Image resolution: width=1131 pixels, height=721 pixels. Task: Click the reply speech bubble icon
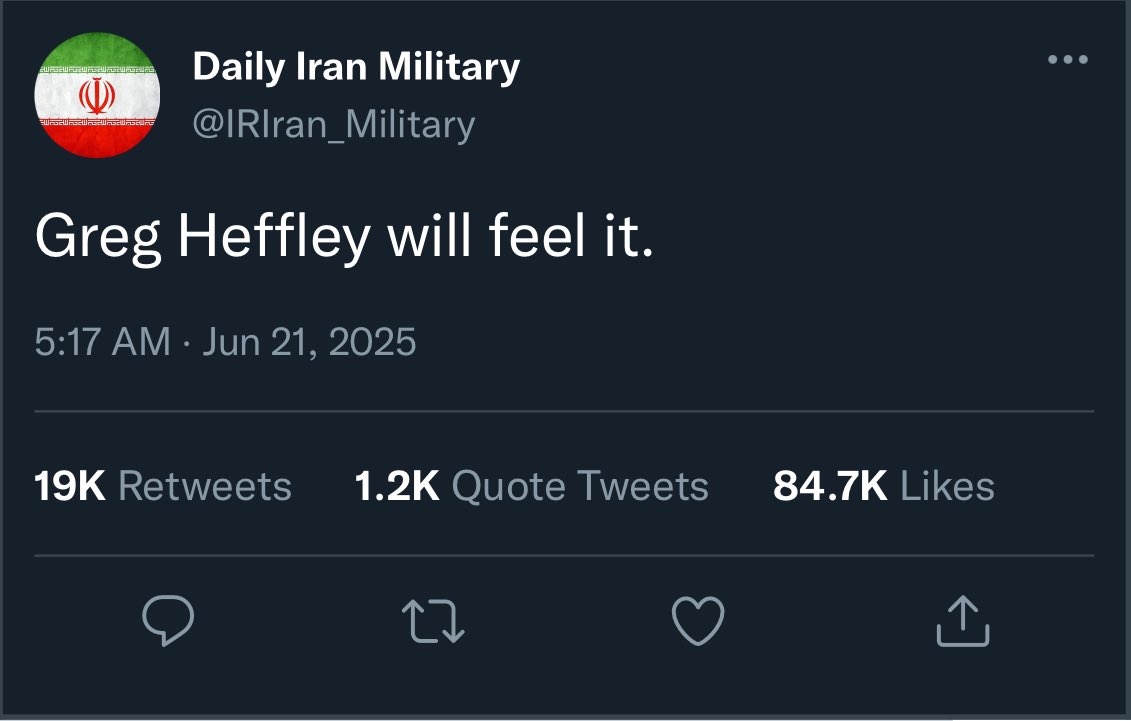(x=167, y=620)
